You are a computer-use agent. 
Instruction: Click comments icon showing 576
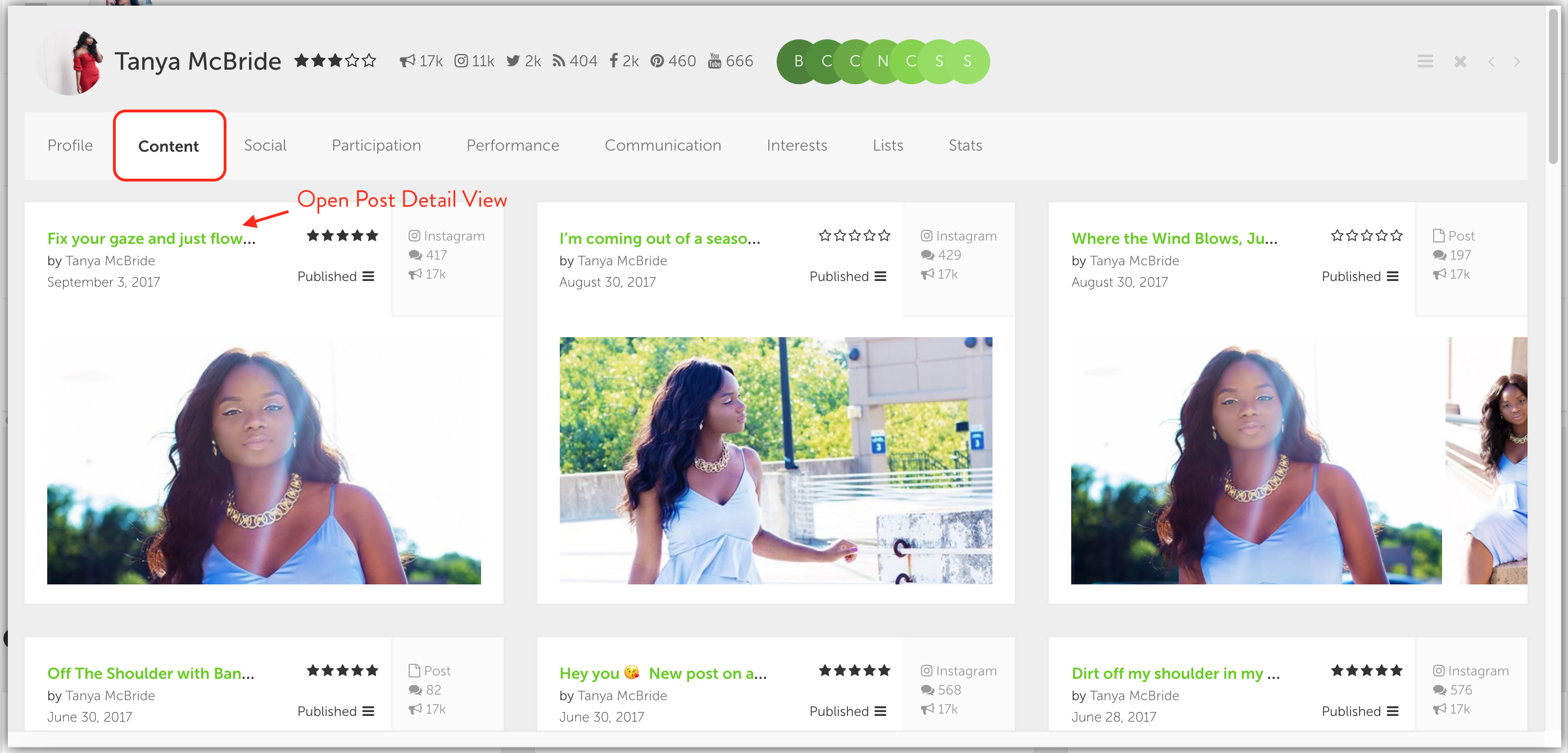tap(1440, 690)
